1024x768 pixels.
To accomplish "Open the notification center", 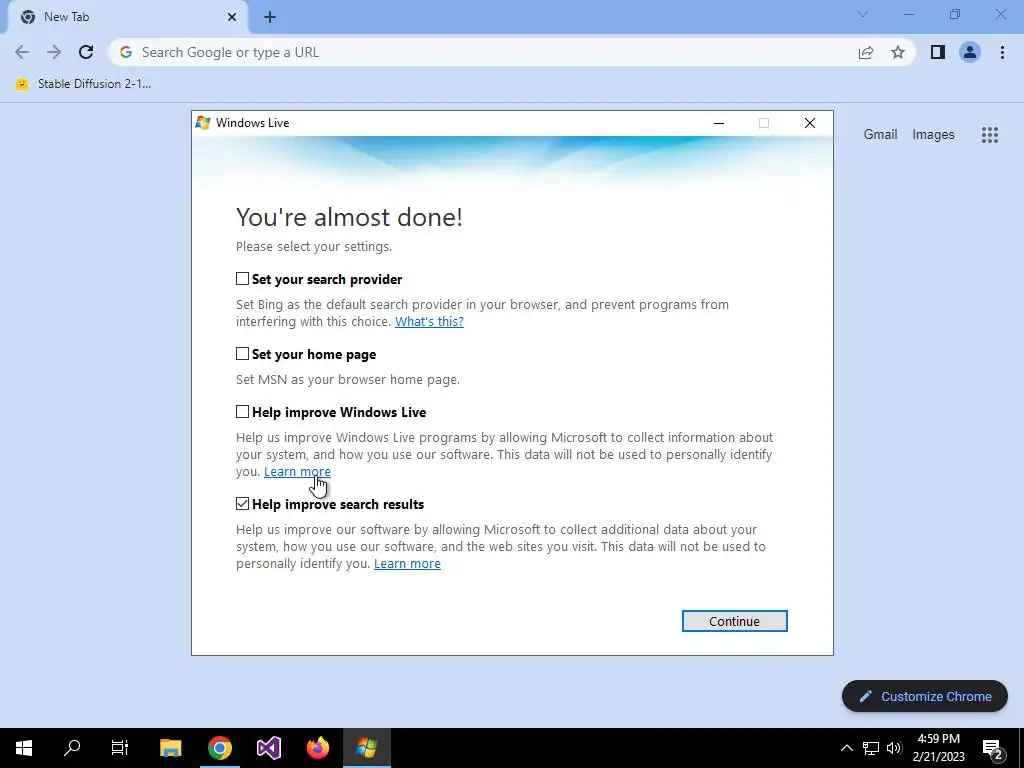I will point(993,748).
